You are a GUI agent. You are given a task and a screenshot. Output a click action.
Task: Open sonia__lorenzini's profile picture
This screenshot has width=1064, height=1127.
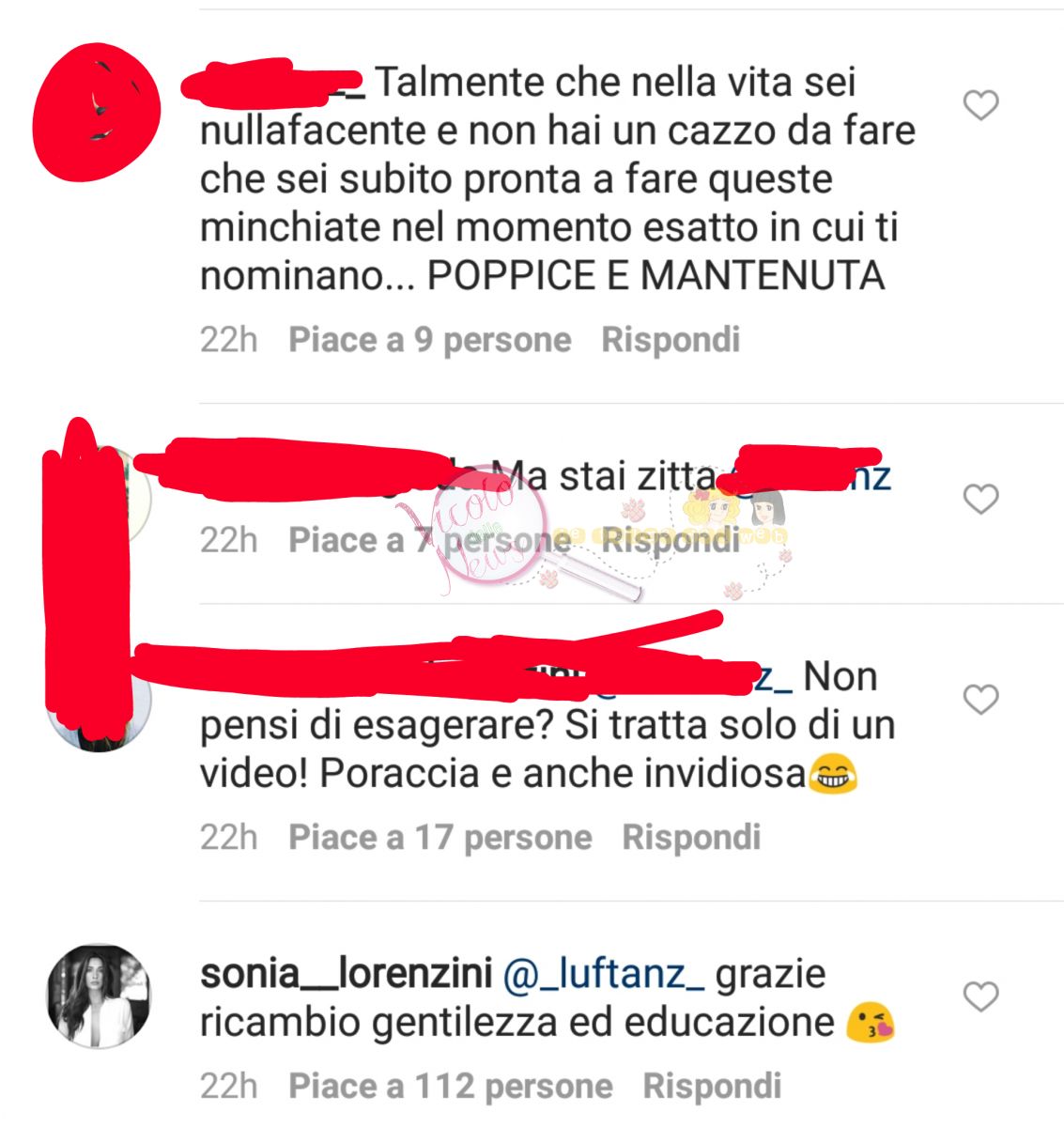tap(99, 996)
